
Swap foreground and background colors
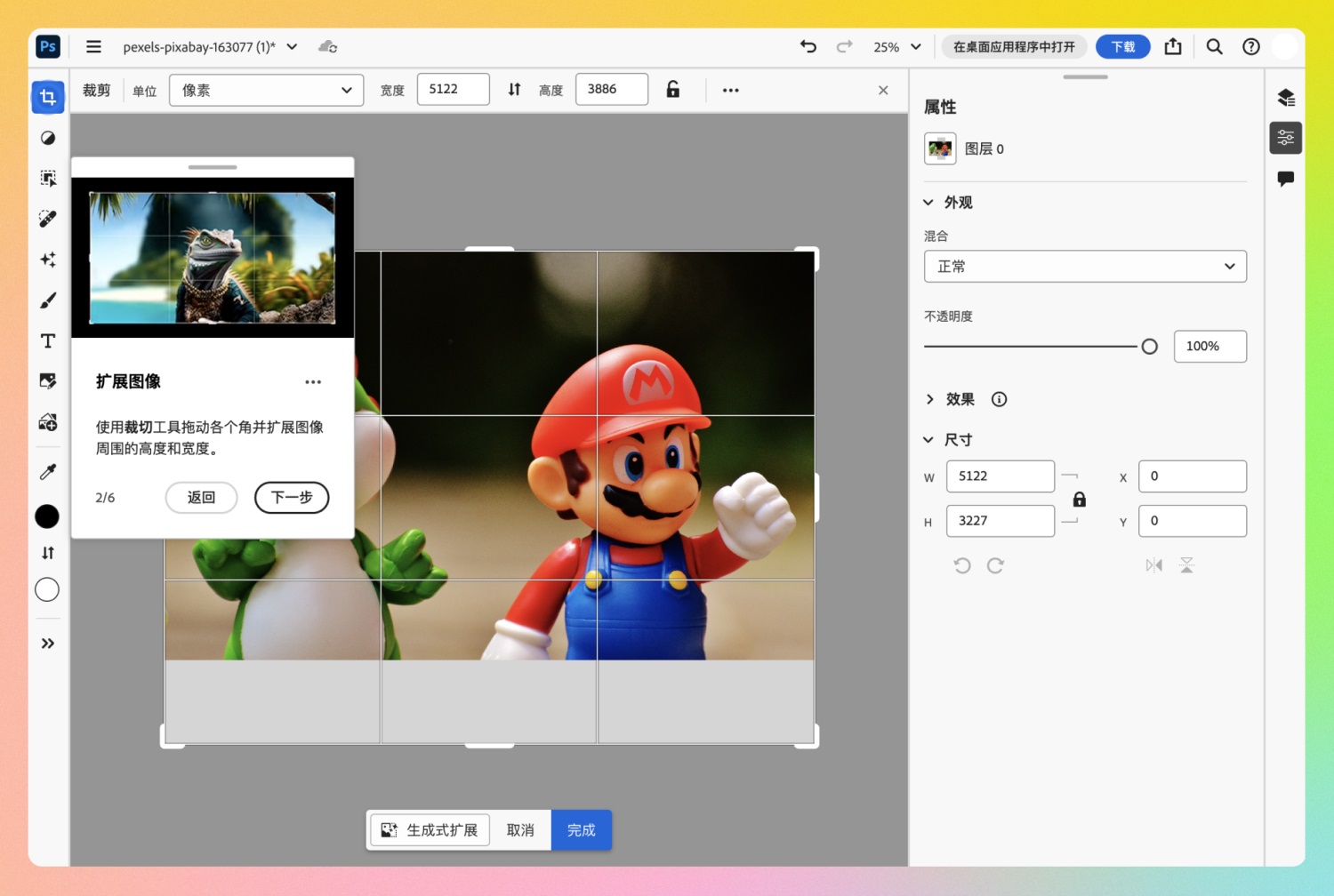(x=48, y=553)
